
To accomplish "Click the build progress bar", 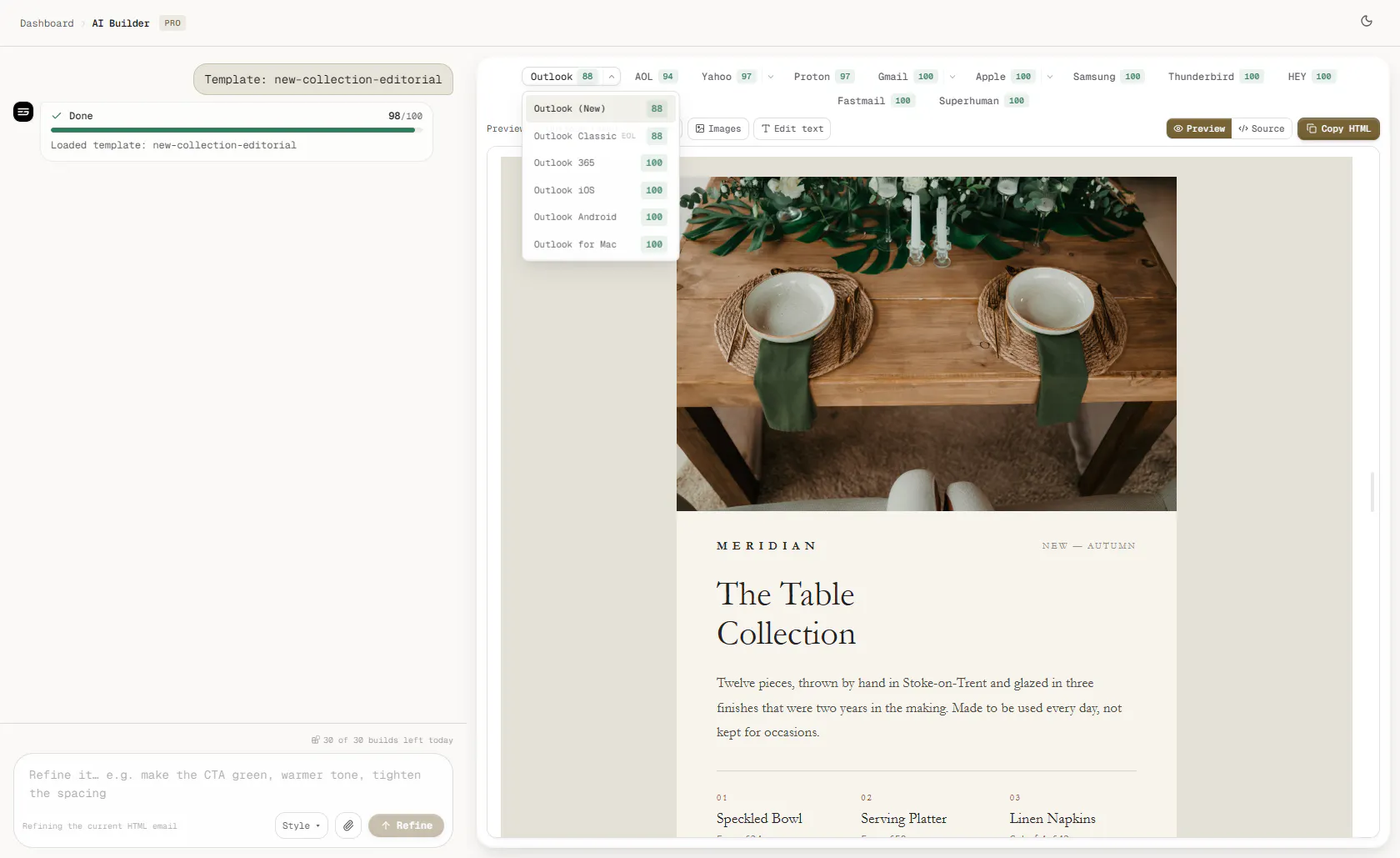I will click(x=237, y=130).
